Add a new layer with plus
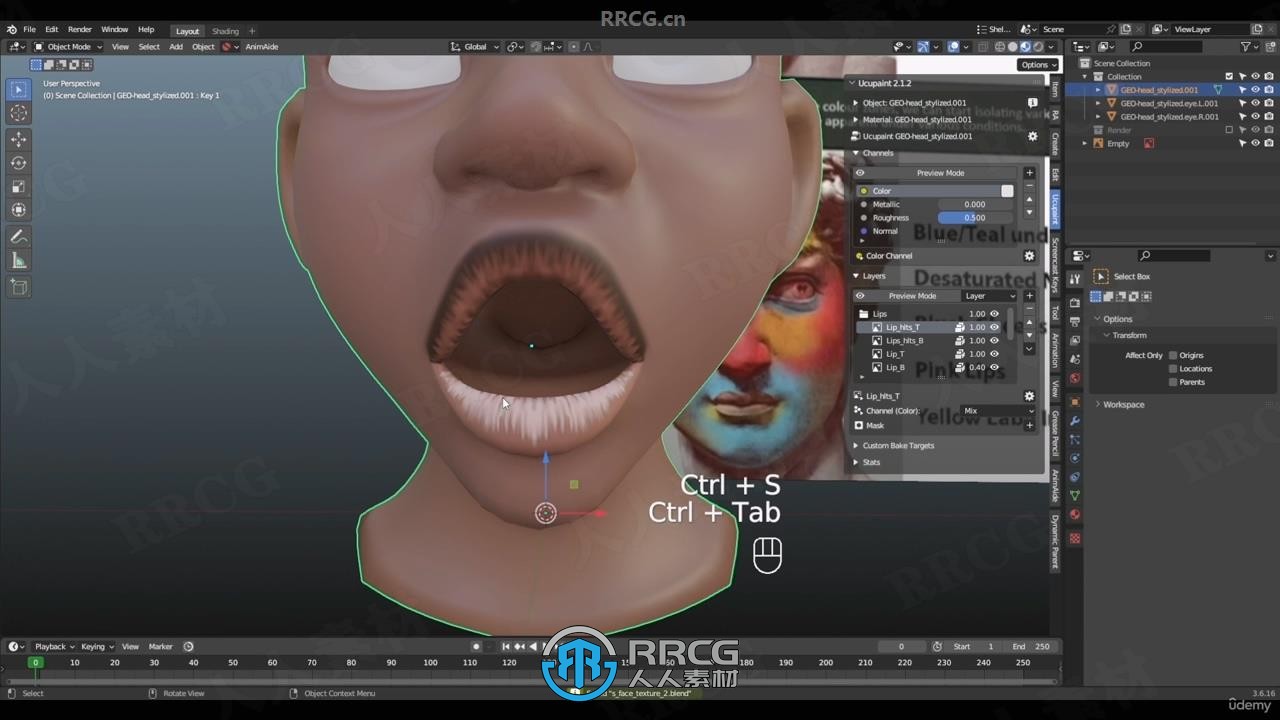 1029,296
